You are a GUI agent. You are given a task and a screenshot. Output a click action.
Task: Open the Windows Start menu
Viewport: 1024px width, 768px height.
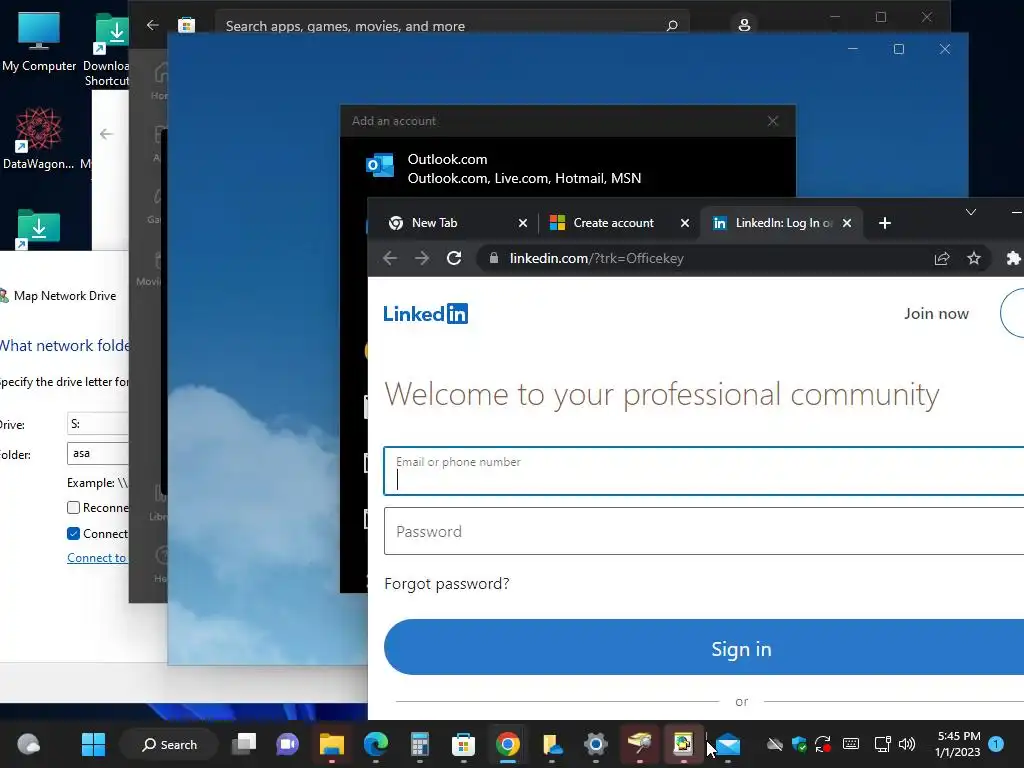pos(93,744)
